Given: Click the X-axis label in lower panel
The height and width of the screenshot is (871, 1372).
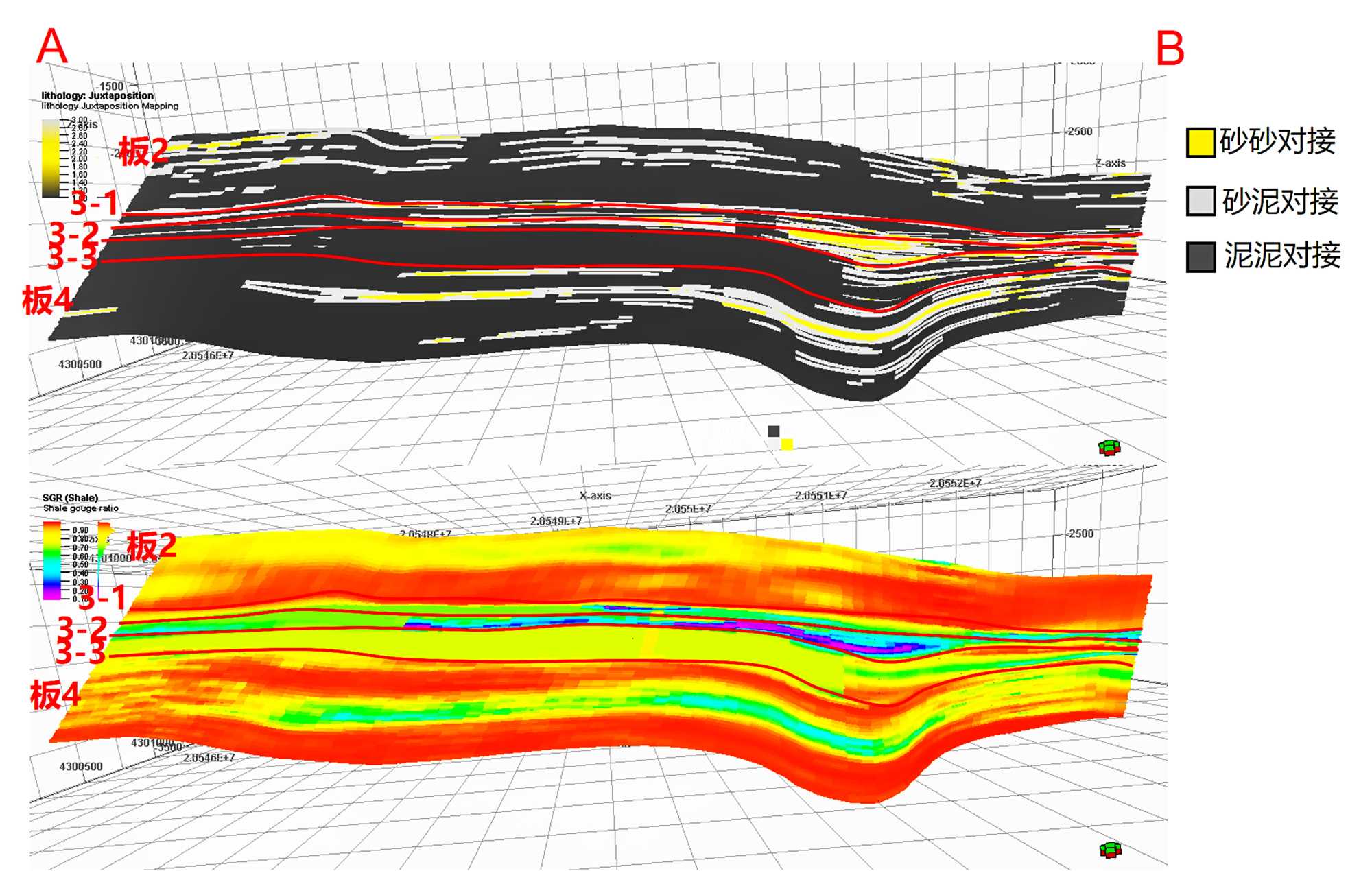Looking at the screenshot, I should (595, 495).
